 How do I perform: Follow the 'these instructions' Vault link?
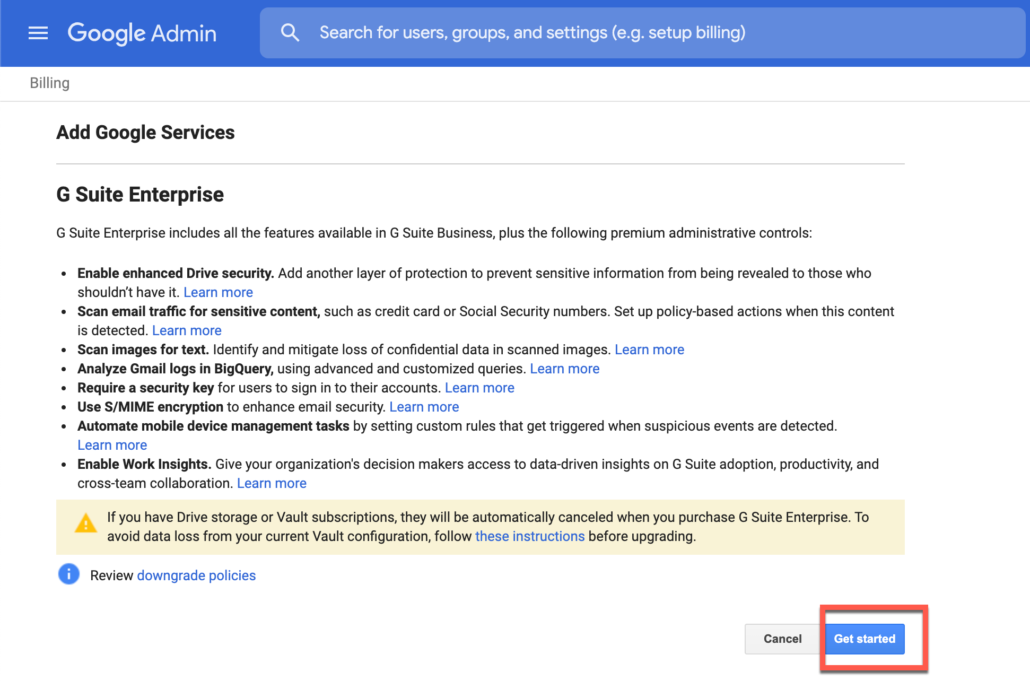(529, 536)
